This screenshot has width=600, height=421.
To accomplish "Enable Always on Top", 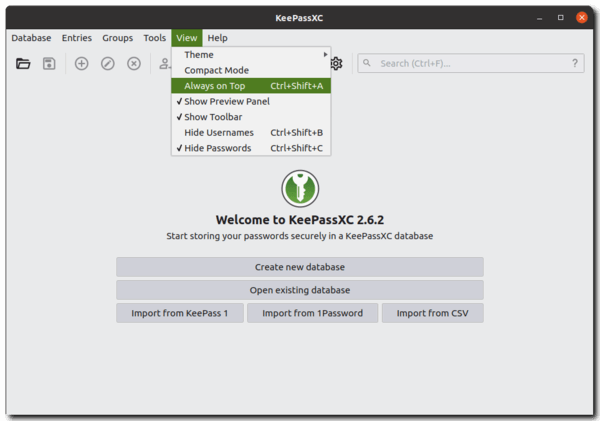I will coord(251,86).
